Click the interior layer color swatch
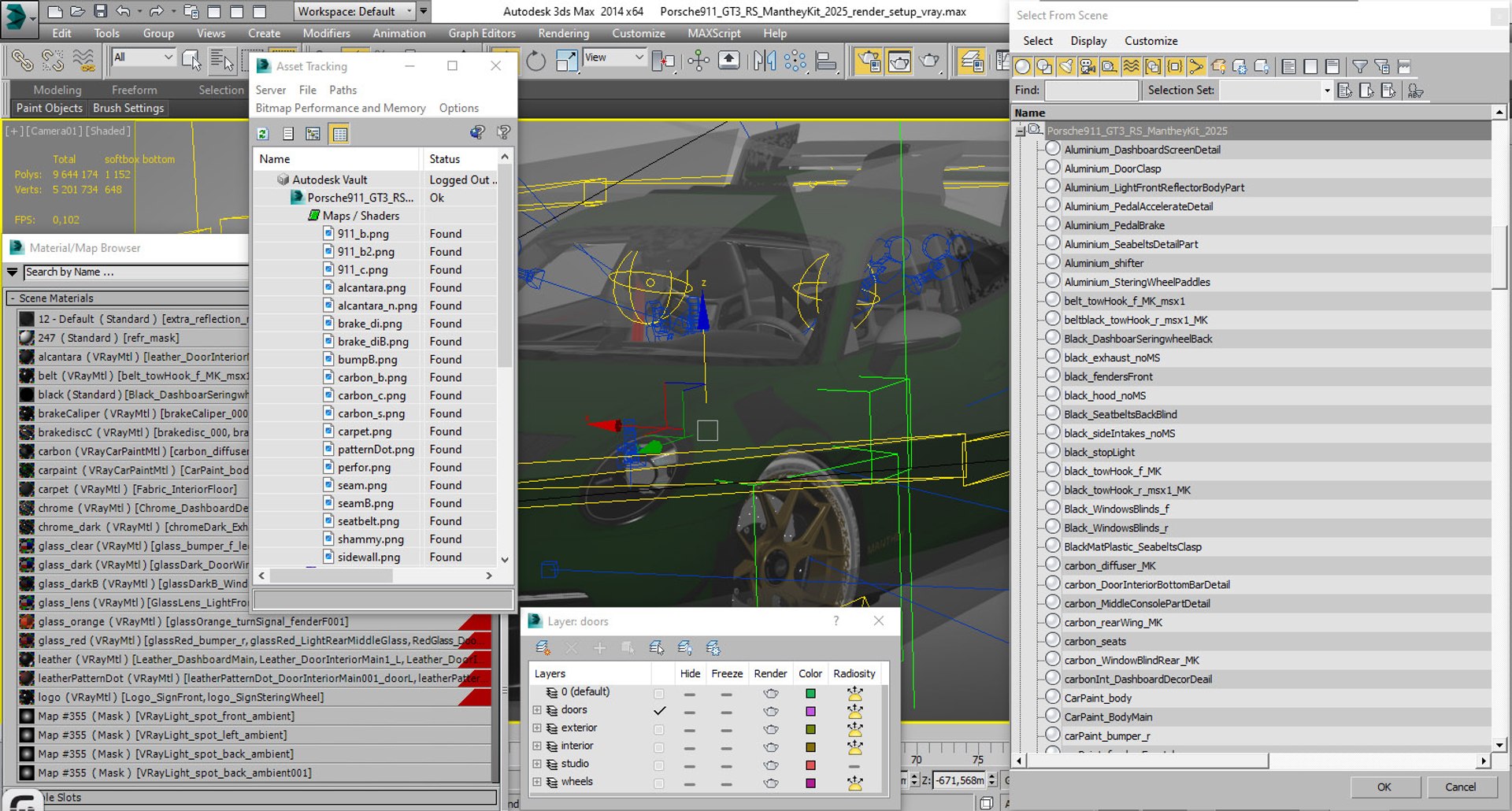1512x811 pixels. tap(810, 747)
